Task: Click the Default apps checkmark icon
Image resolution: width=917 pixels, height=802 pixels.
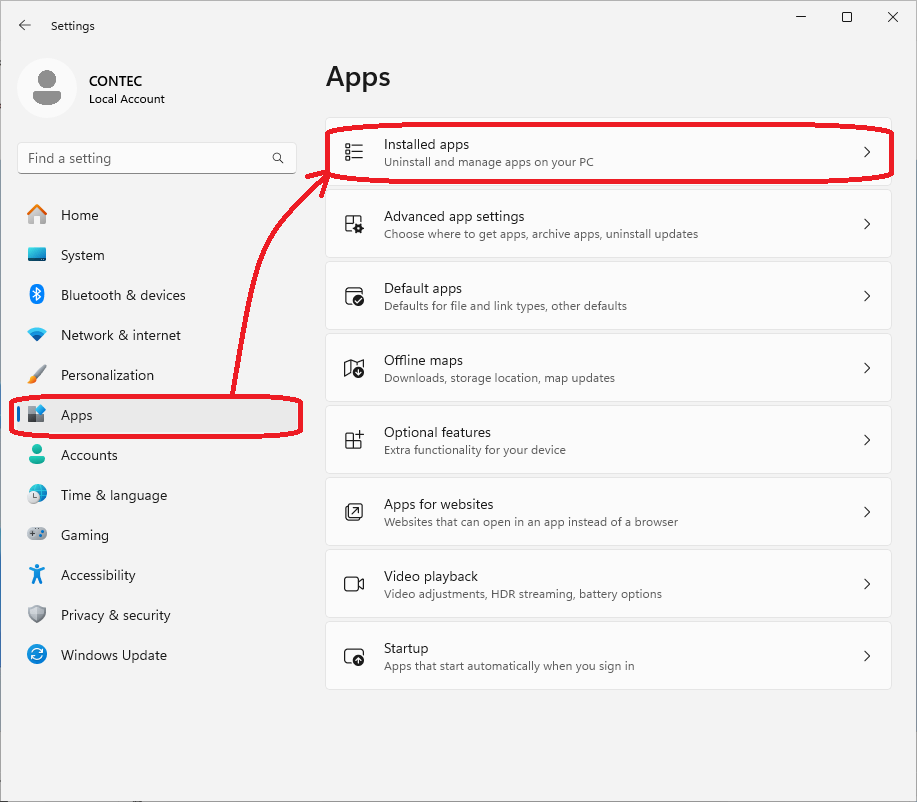Action: coord(354,296)
